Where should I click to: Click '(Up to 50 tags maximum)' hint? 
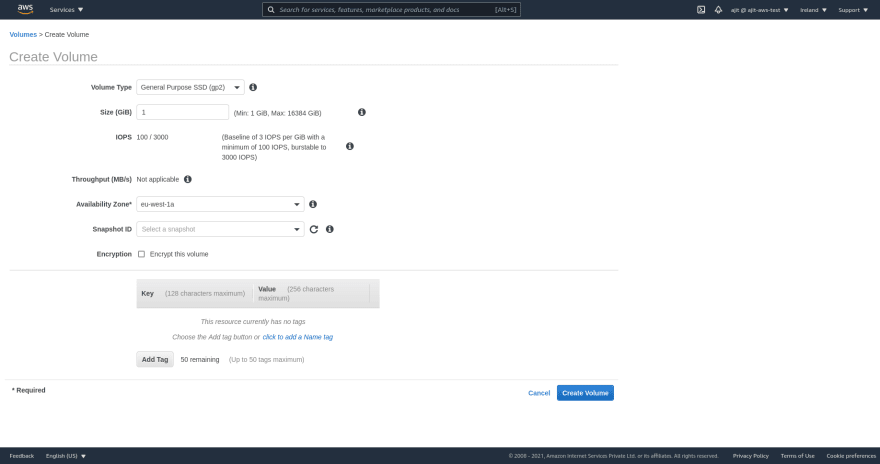[267, 360]
